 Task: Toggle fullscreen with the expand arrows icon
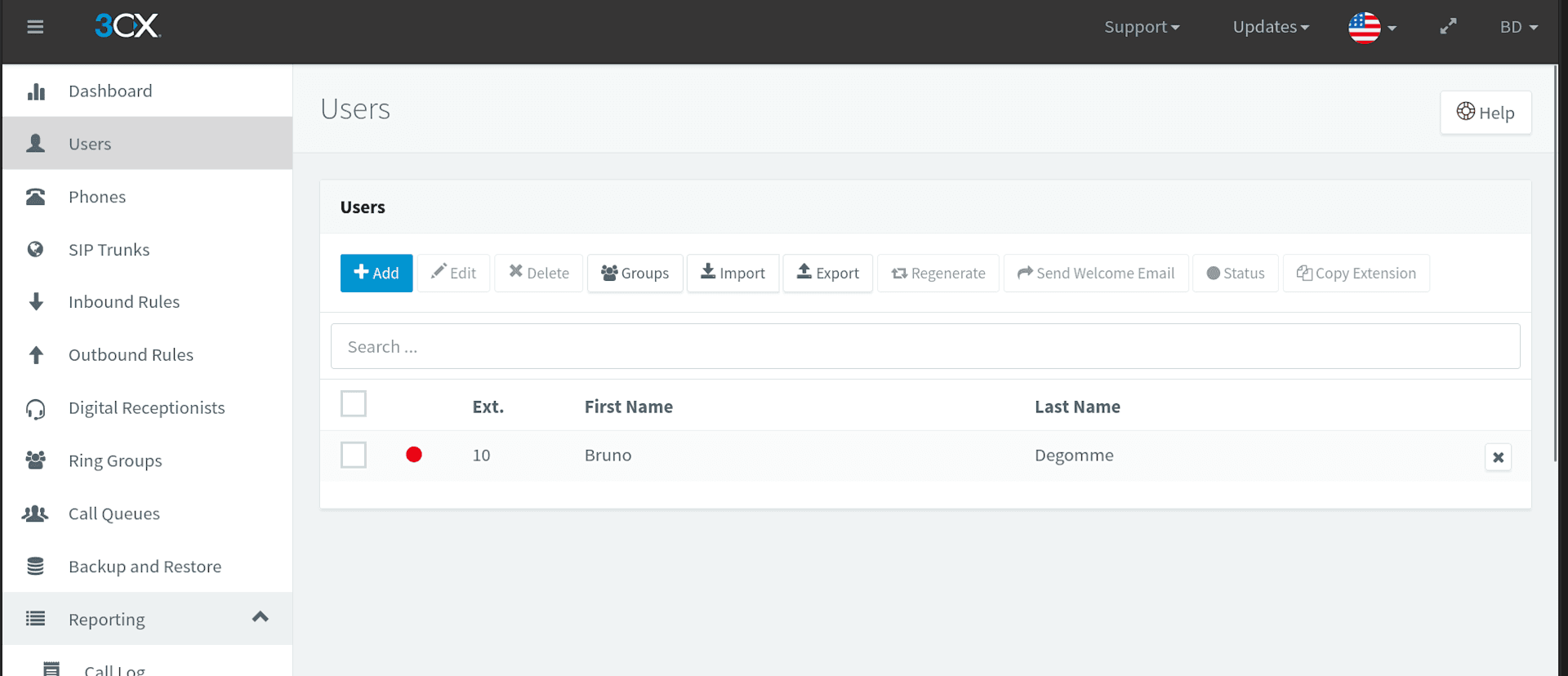click(1448, 27)
